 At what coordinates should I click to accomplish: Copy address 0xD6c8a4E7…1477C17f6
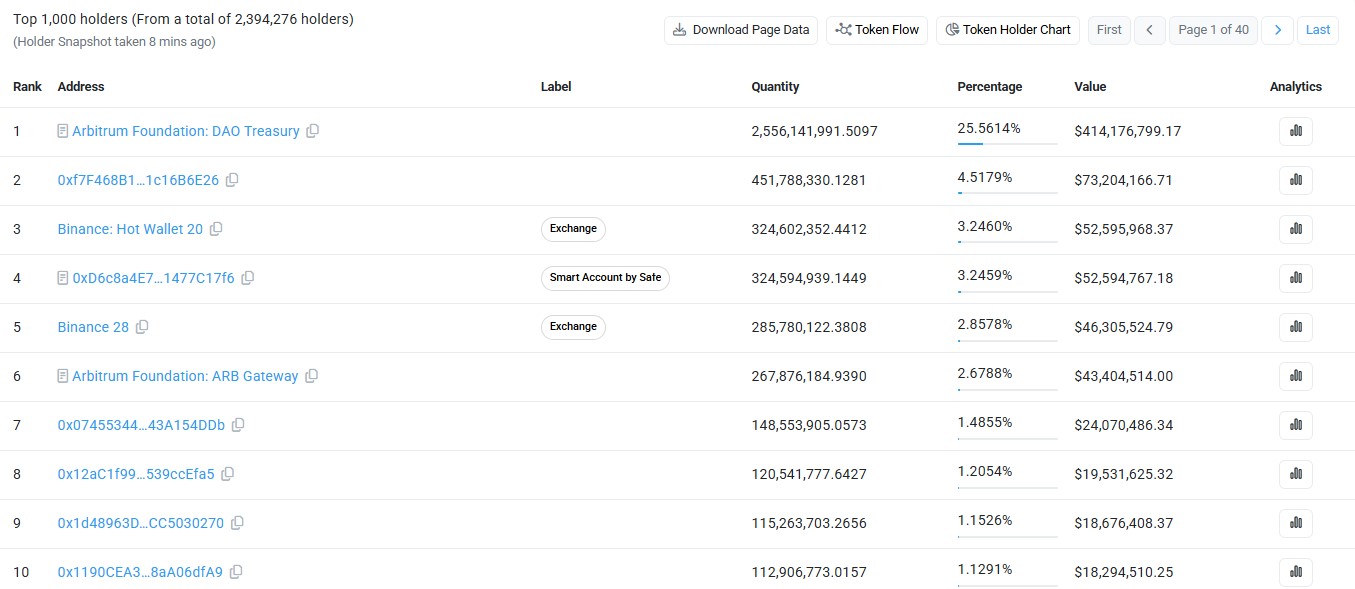[248, 278]
